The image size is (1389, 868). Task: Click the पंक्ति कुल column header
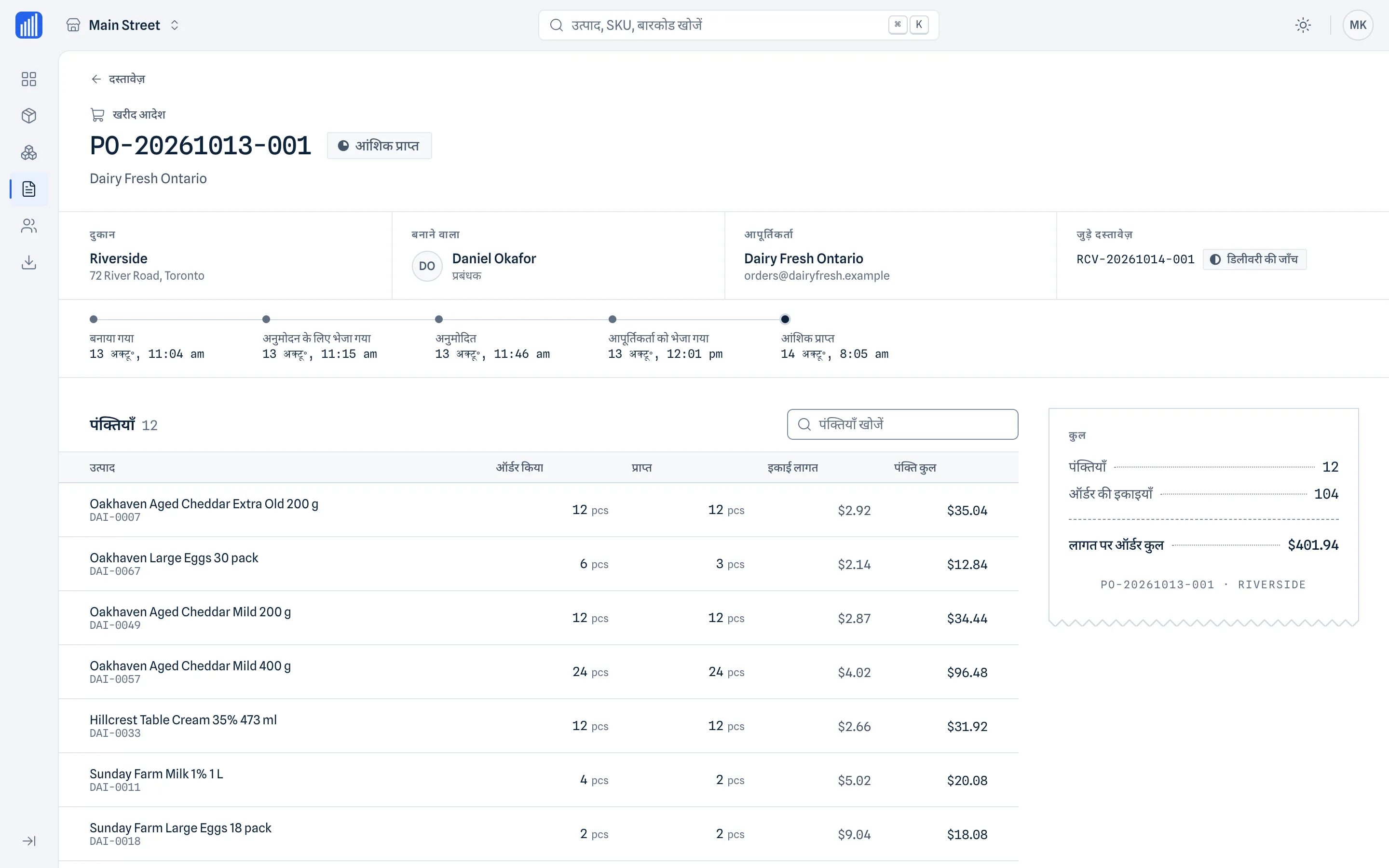pos(915,468)
